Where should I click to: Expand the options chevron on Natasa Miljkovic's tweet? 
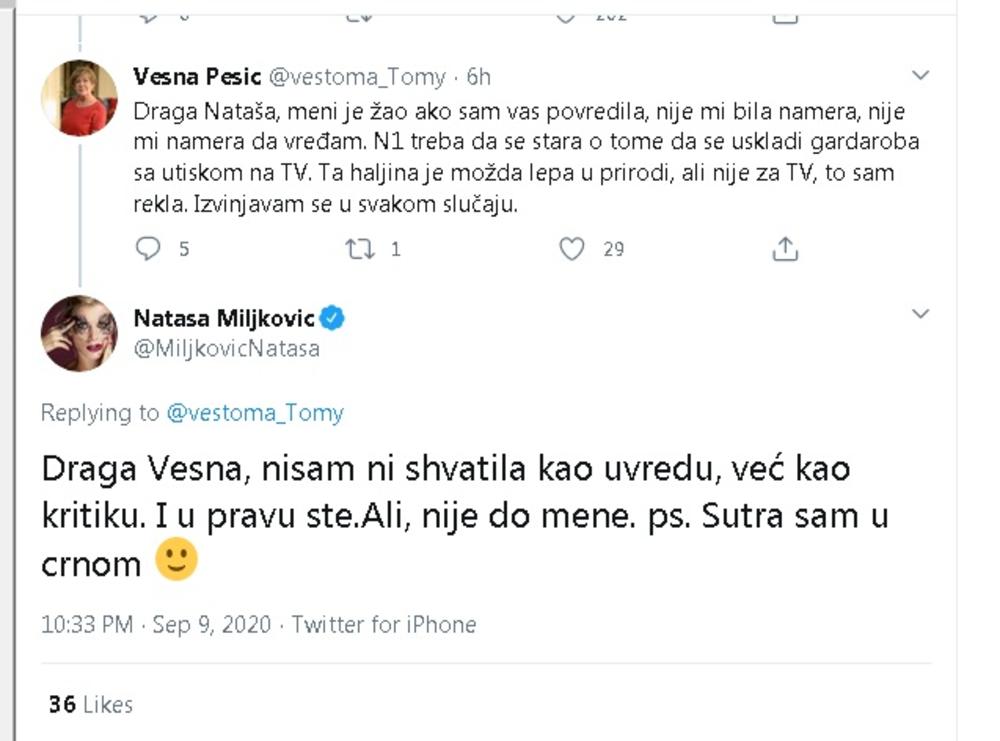coord(921,315)
